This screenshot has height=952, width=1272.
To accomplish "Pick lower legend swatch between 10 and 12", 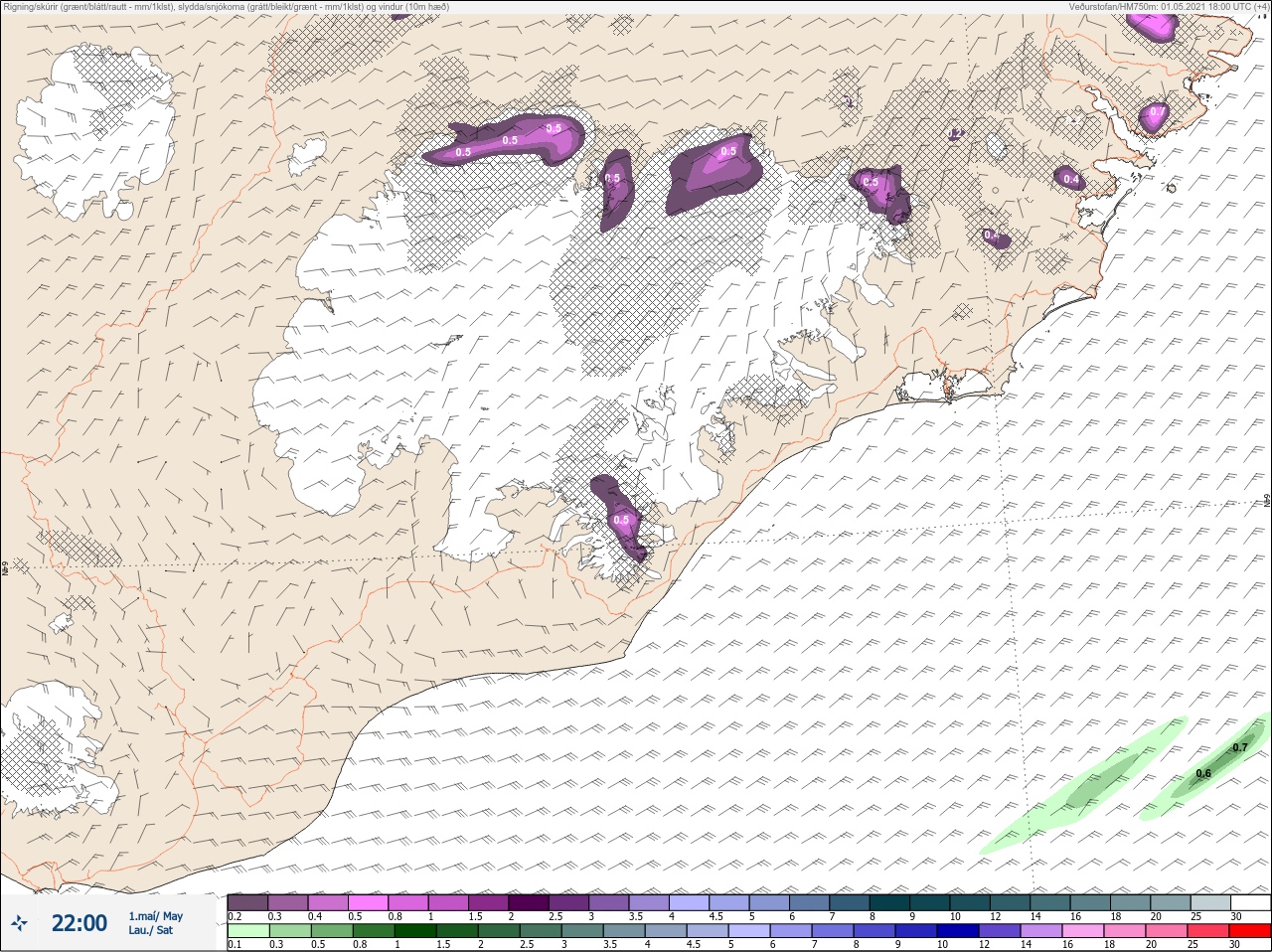I will click(x=959, y=931).
